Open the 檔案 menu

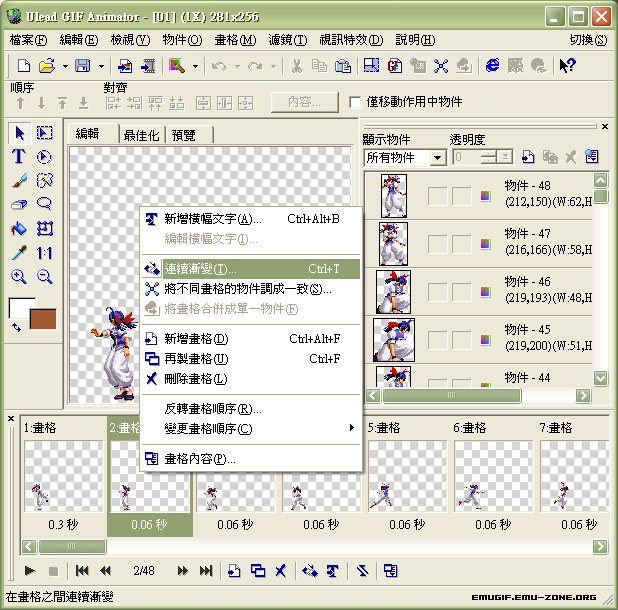click(x=28, y=40)
